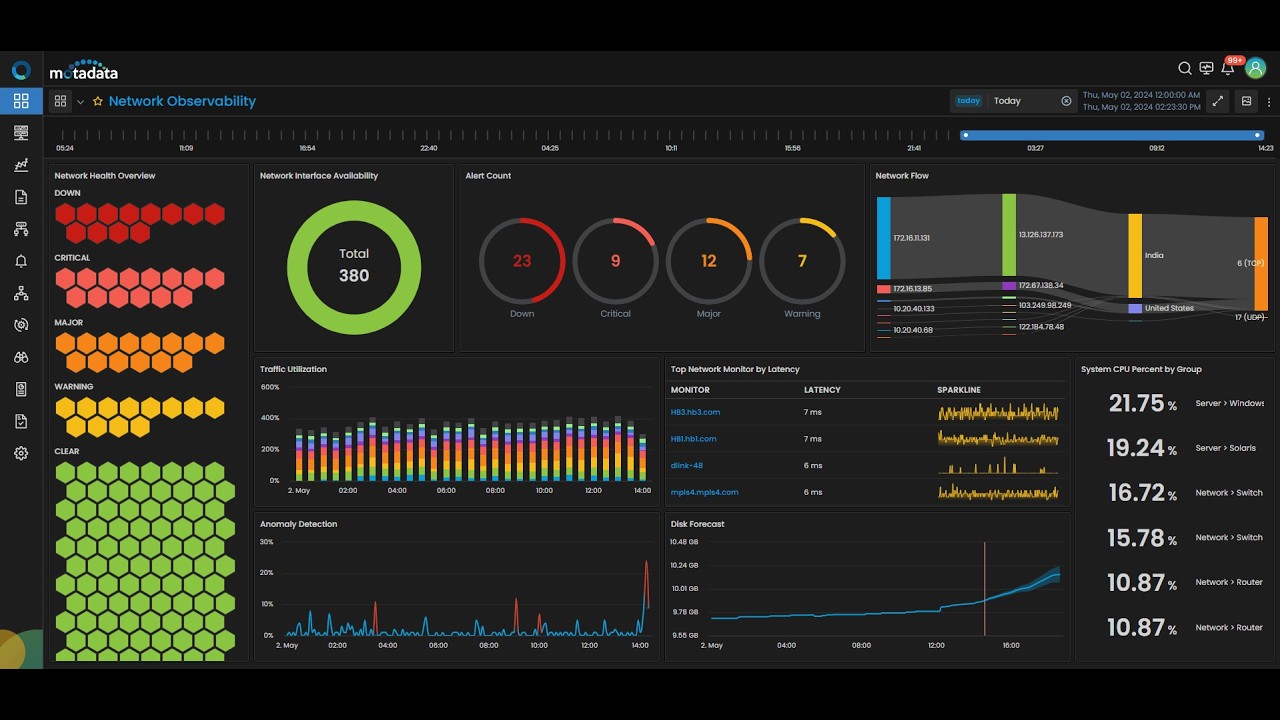This screenshot has width=1280, height=720.
Task: Click the dashboard grid view button
Action: point(61,101)
